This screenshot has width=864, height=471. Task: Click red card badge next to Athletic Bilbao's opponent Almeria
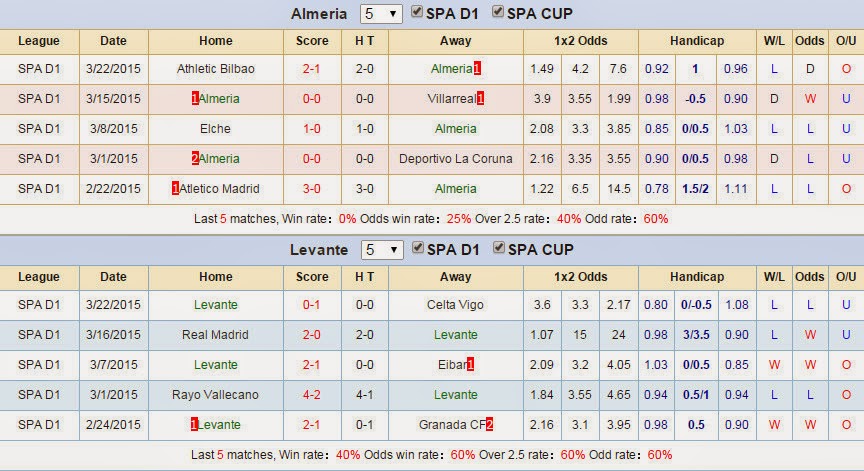click(477, 69)
